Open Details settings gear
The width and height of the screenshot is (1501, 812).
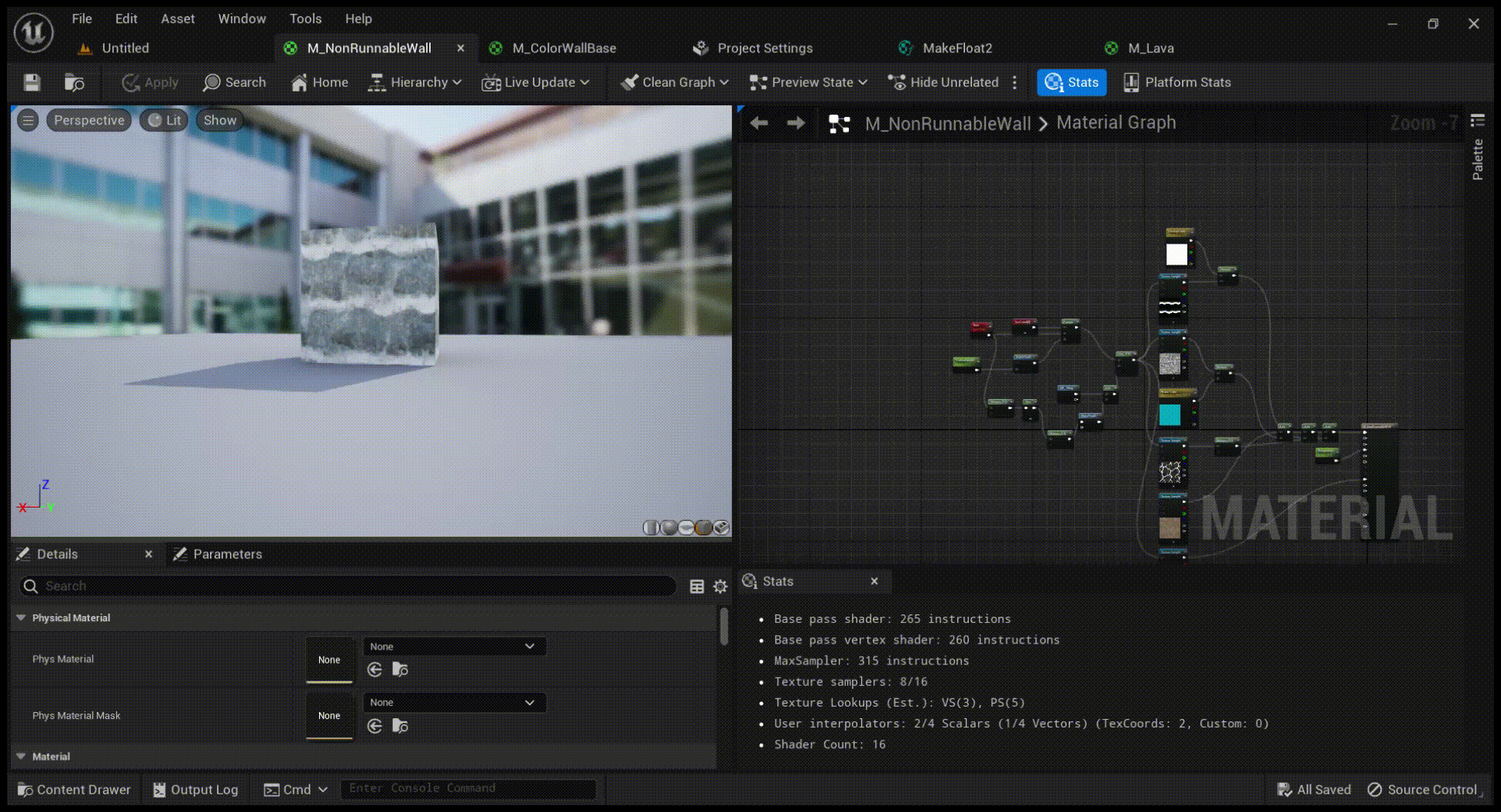click(x=721, y=587)
